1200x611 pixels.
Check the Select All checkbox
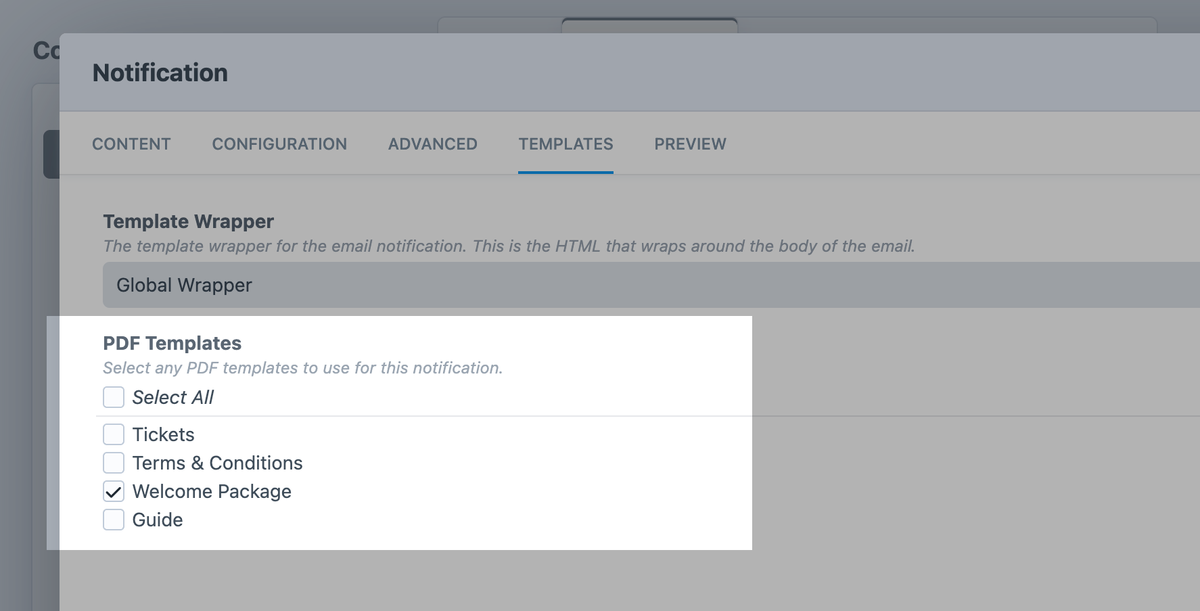click(x=114, y=397)
